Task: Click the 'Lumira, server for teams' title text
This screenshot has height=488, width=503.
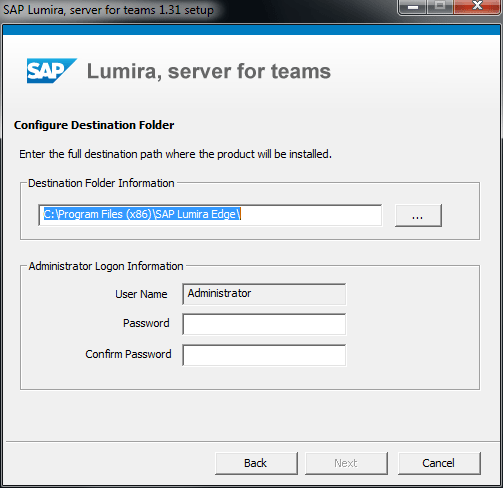Action: [x=209, y=71]
